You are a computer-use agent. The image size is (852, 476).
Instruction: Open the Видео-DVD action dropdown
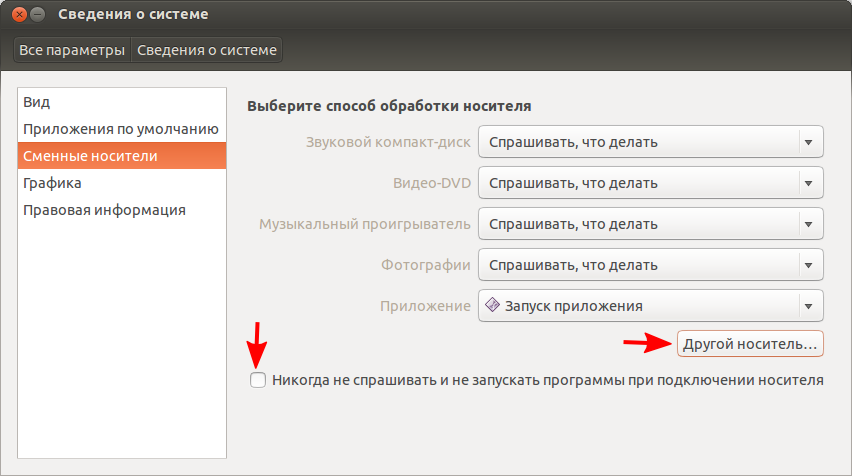coord(650,183)
